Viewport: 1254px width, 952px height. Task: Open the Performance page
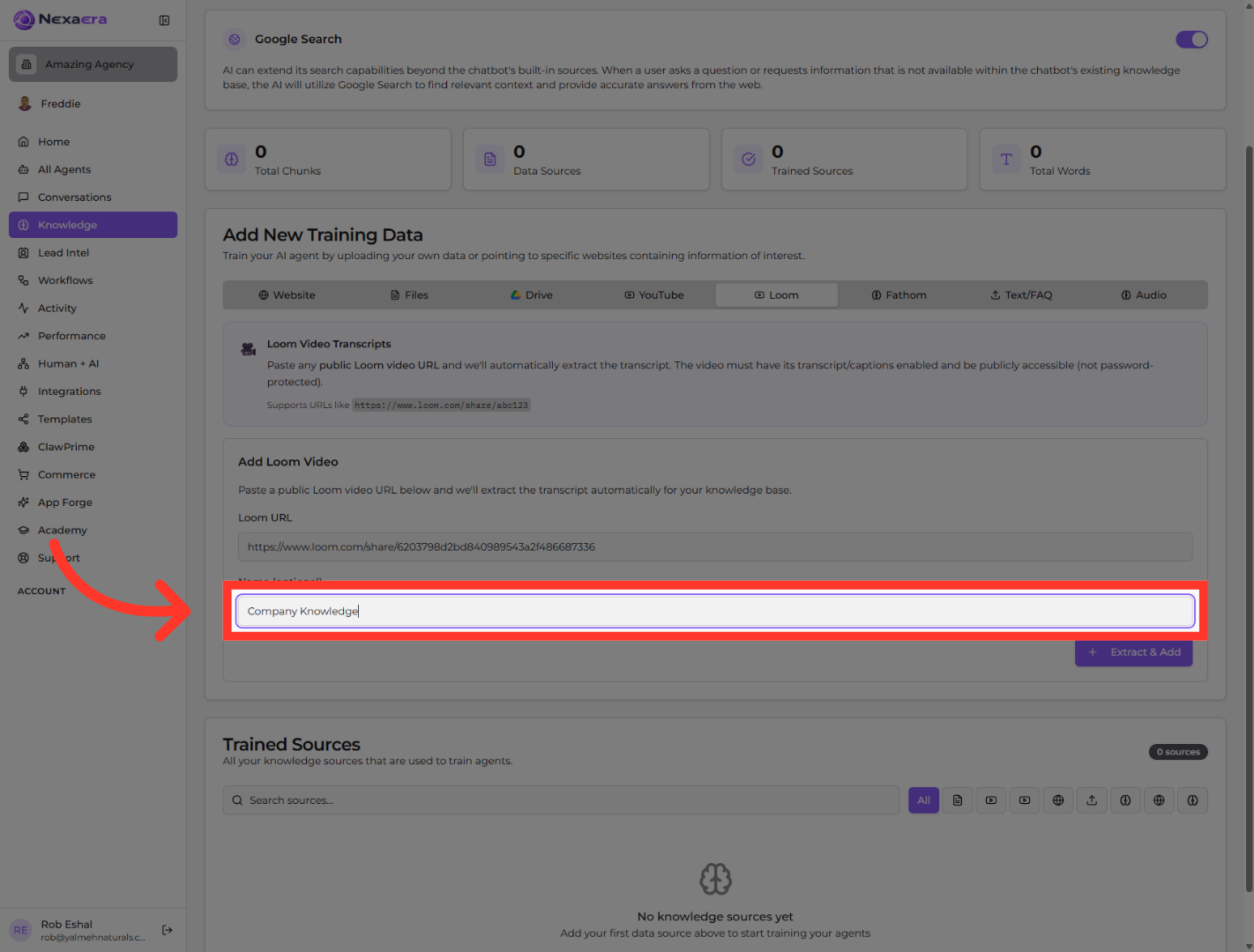coord(93,336)
